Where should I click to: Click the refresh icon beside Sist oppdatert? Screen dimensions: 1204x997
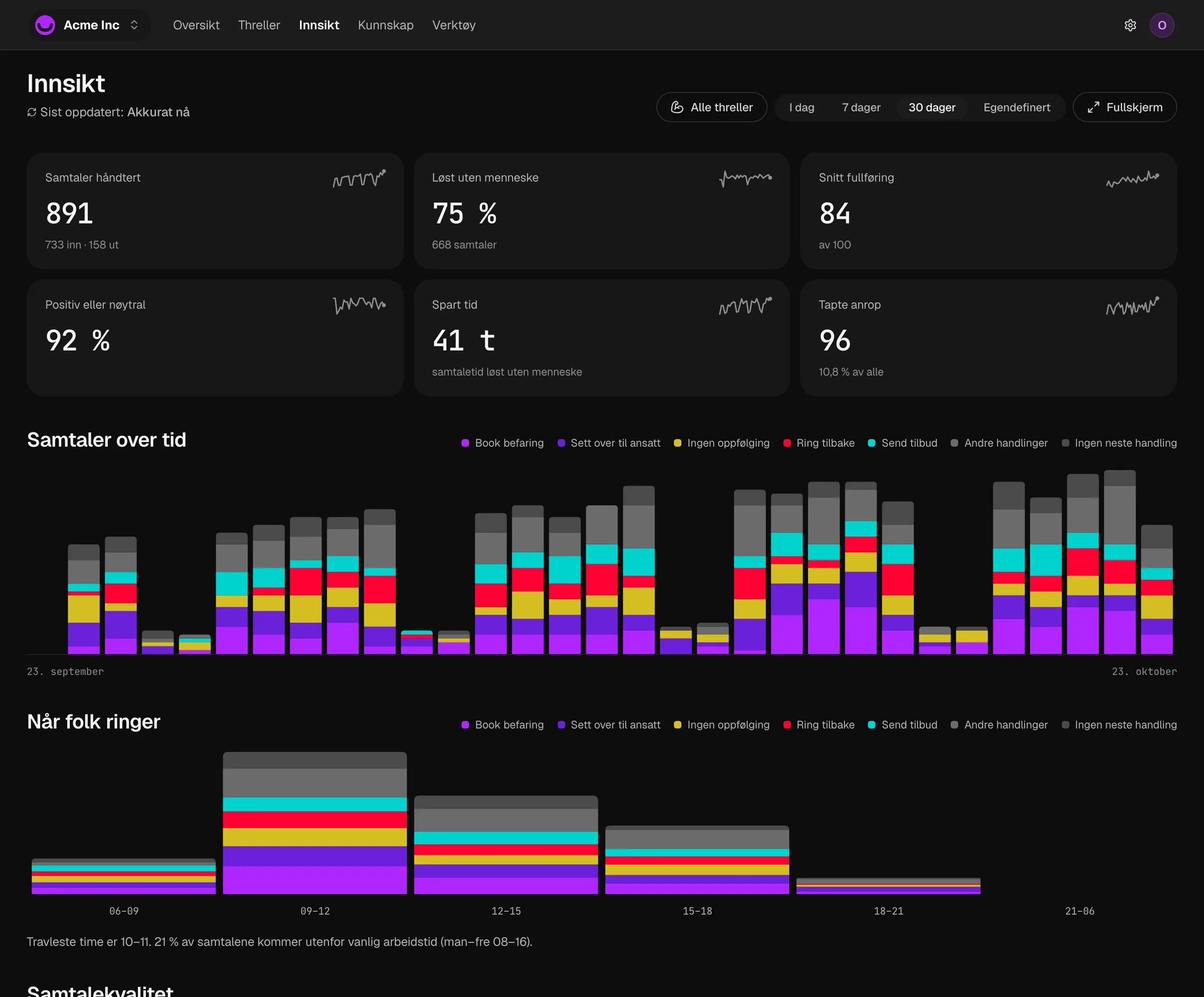coord(32,112)
